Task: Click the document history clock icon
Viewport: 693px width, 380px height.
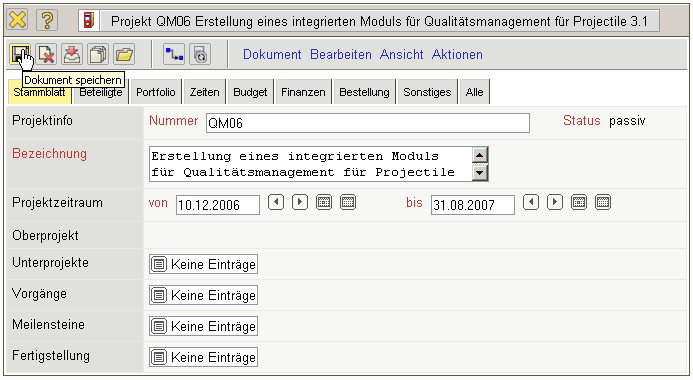Action: point(200,55)
